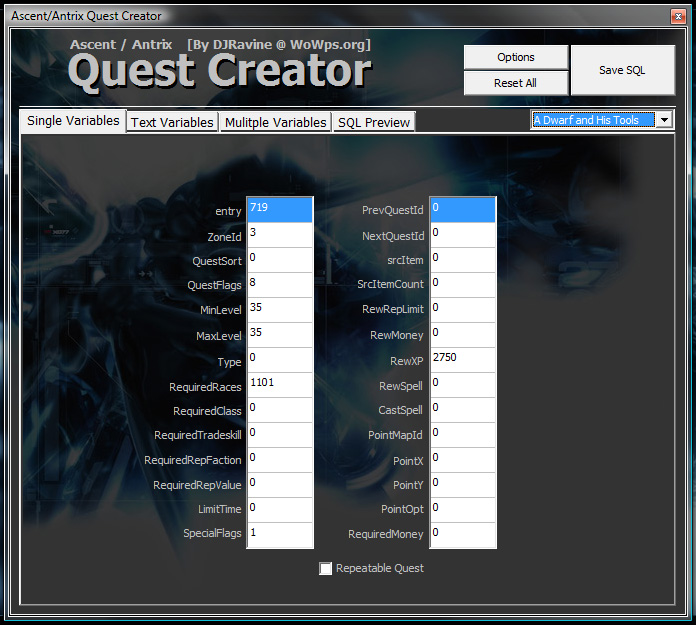View the SQL Preview tab
This screenshot has width=696, height=625.
point(374,122)
